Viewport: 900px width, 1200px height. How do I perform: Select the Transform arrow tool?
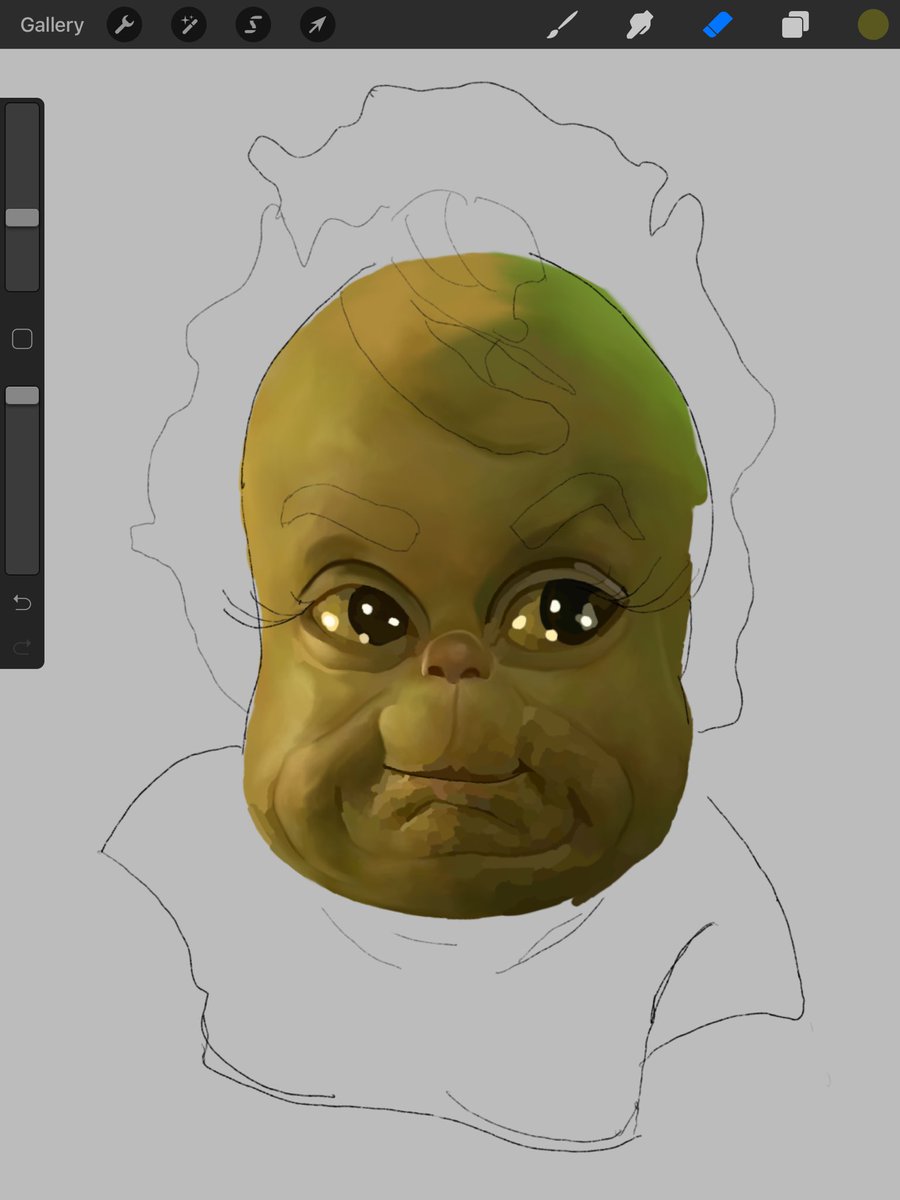tap(316, 25)
